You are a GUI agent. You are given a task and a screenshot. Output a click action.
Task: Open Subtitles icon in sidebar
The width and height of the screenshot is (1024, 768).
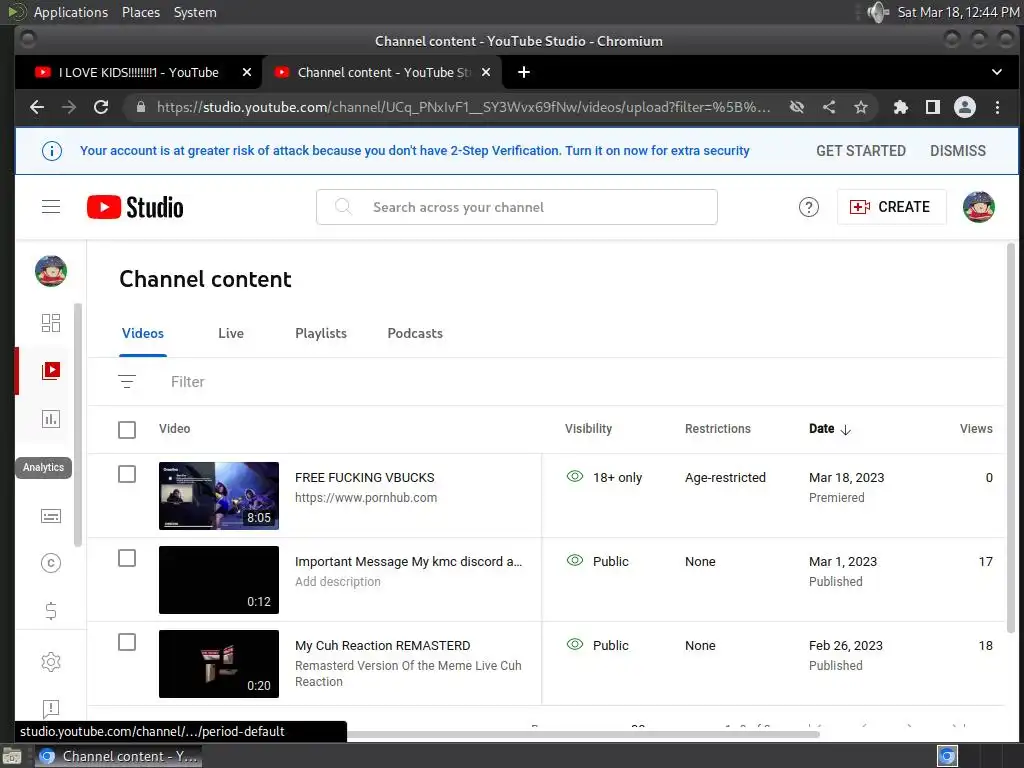(x=51, y=516)
